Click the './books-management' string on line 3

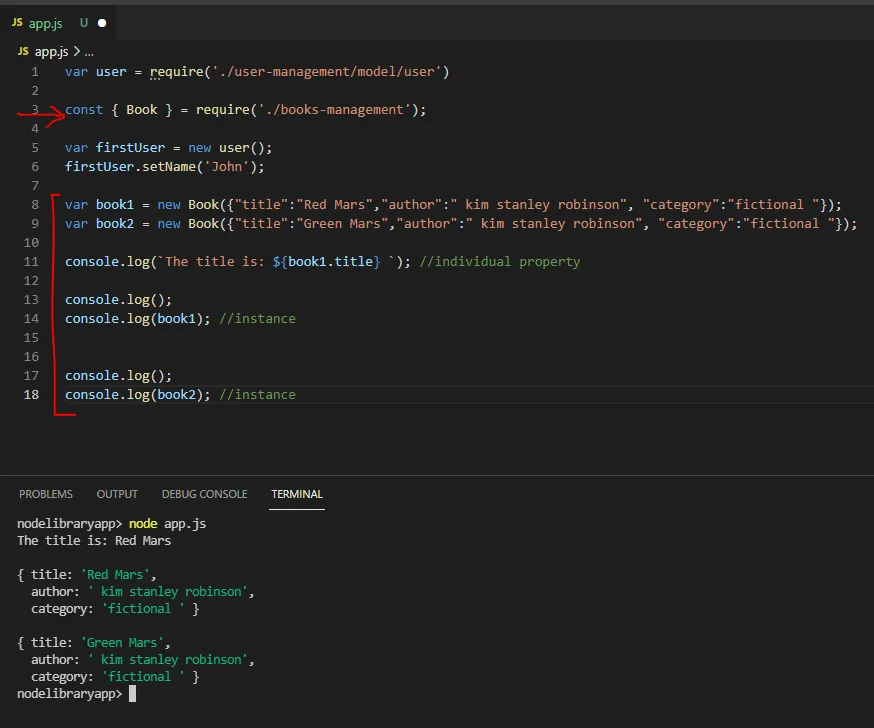[334, 110]
